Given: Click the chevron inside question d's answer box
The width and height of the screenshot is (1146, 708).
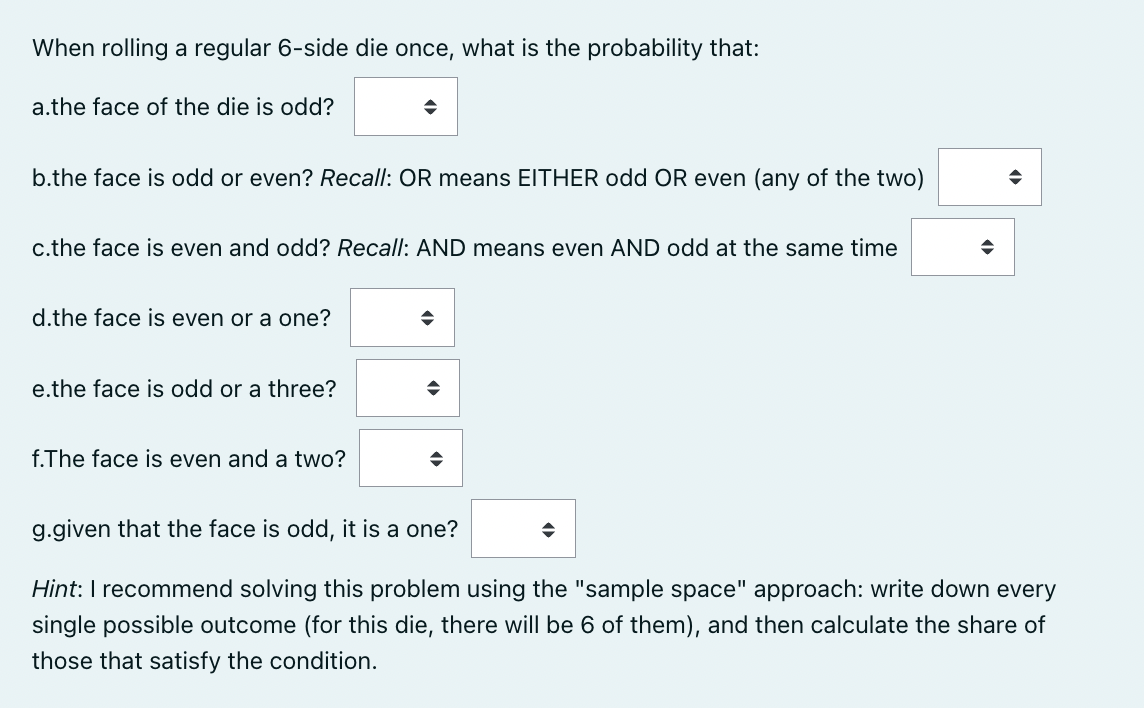Looking at the screenshot, I should (426, 317).
